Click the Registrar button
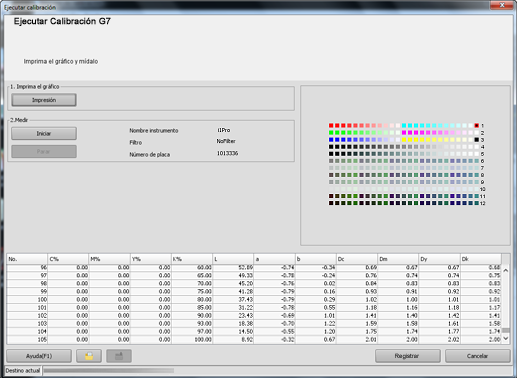Image resolution: width=517 pixels, height=378 pixels. pos(408,356)
